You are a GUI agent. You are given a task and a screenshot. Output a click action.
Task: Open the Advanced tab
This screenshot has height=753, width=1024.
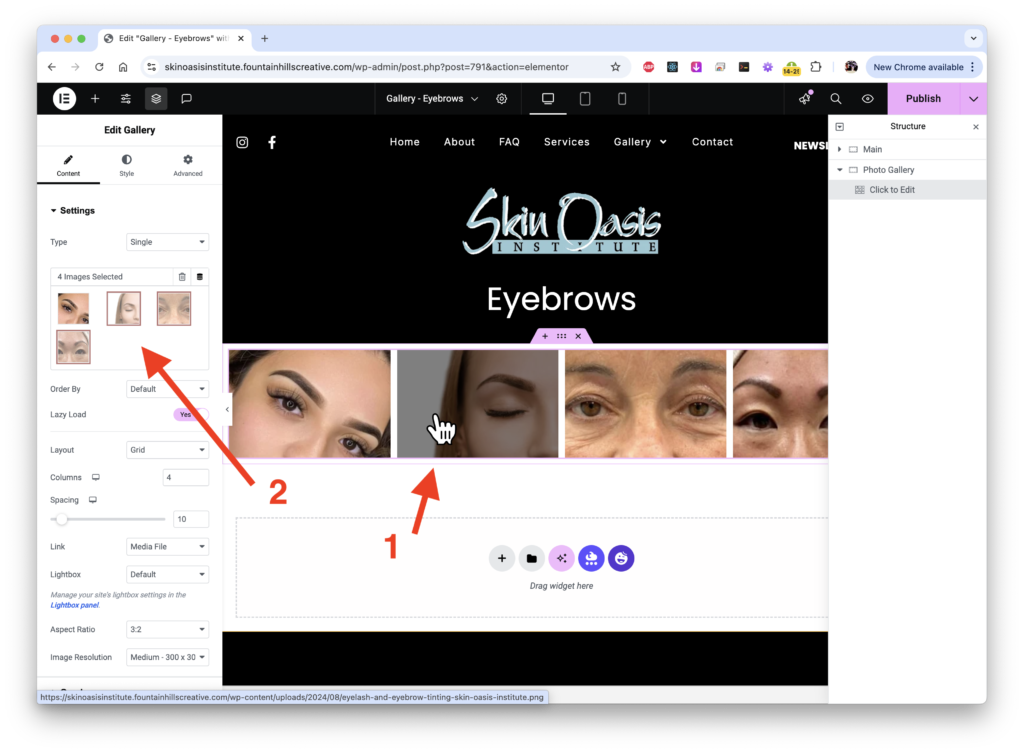click(187, 165)
